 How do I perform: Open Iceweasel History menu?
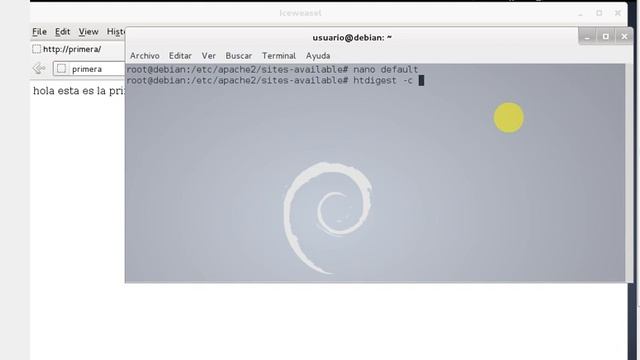116,31
